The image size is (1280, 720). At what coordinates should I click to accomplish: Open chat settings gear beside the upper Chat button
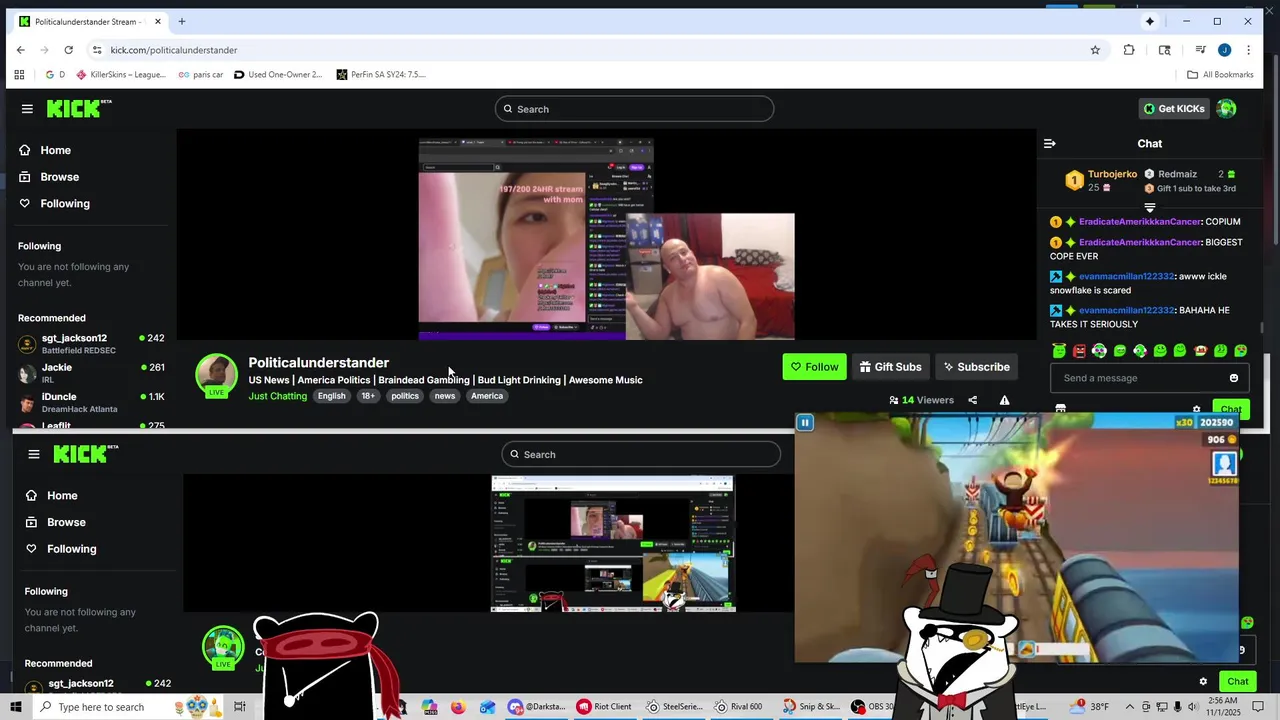[x=1196, y=409]
